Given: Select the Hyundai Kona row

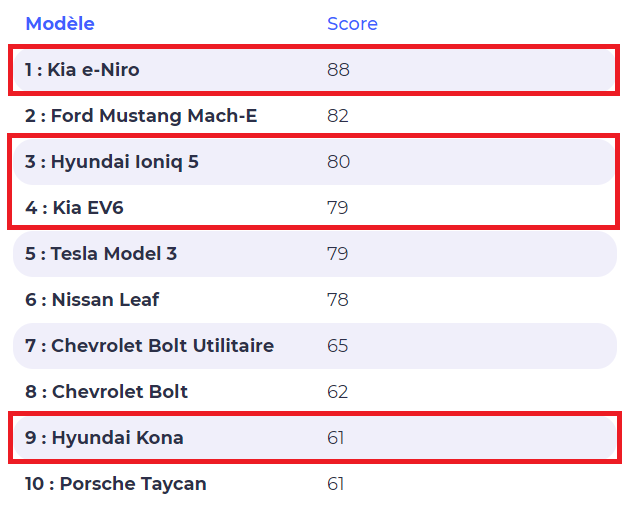Looking at the screenshot, I should pyautogui.click(x=315, y=438).
